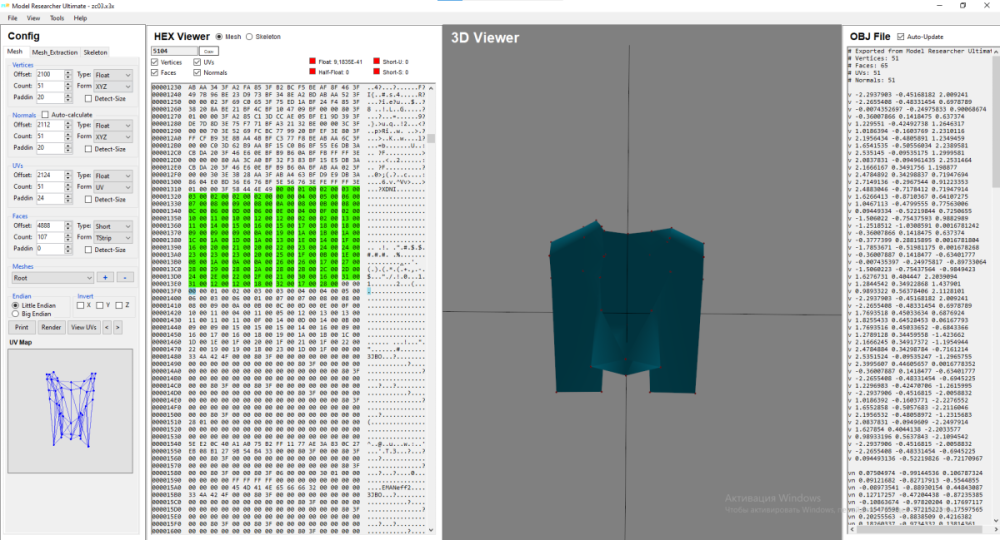The width and height of the screenshot is (1000, 540).
Task: Enable Auto-calculate for Normals
Action: (45, 115)
